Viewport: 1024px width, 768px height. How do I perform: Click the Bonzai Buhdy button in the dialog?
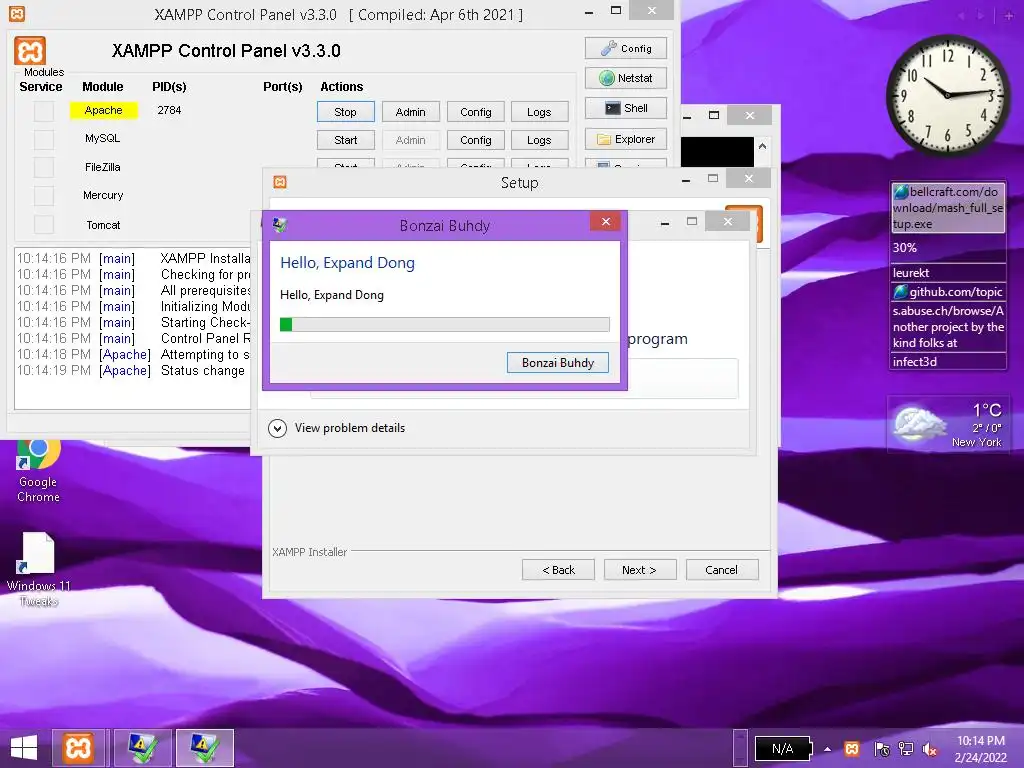coord(558,362)
